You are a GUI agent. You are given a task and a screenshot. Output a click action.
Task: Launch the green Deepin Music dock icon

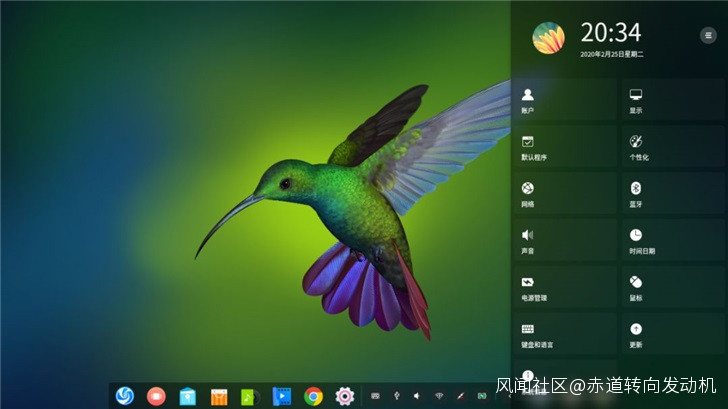(250, 397)
